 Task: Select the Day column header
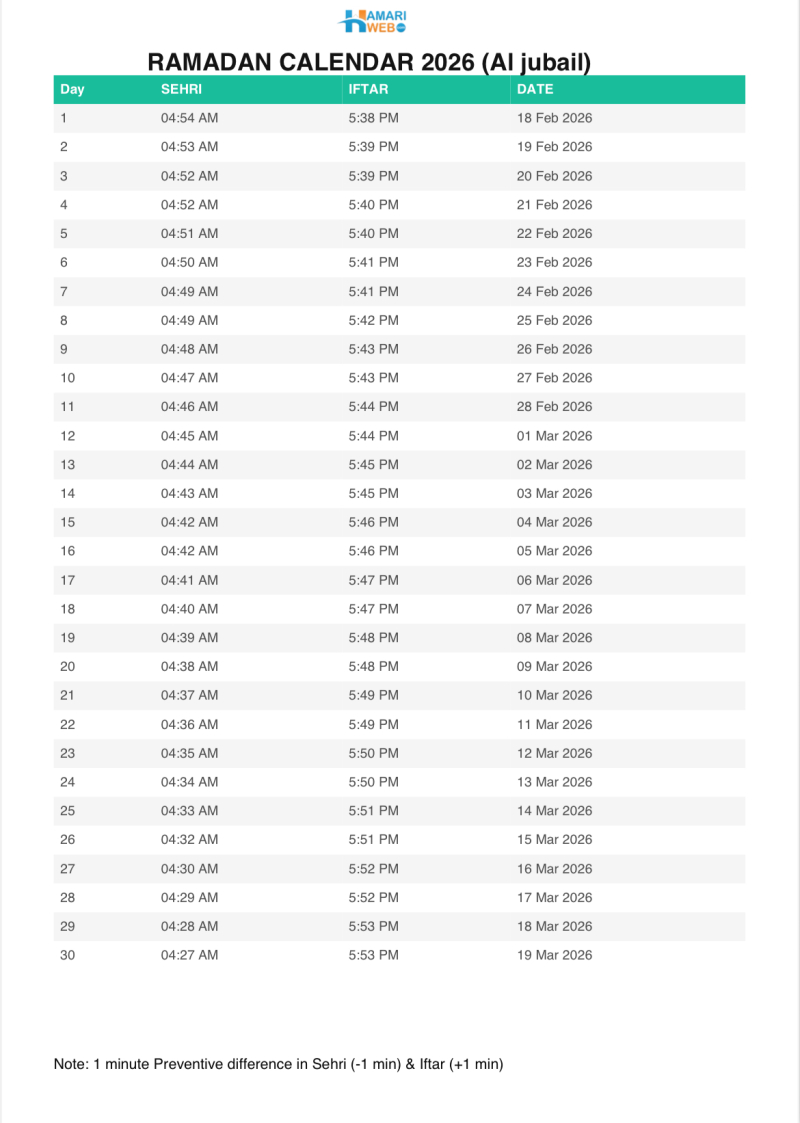72,89
